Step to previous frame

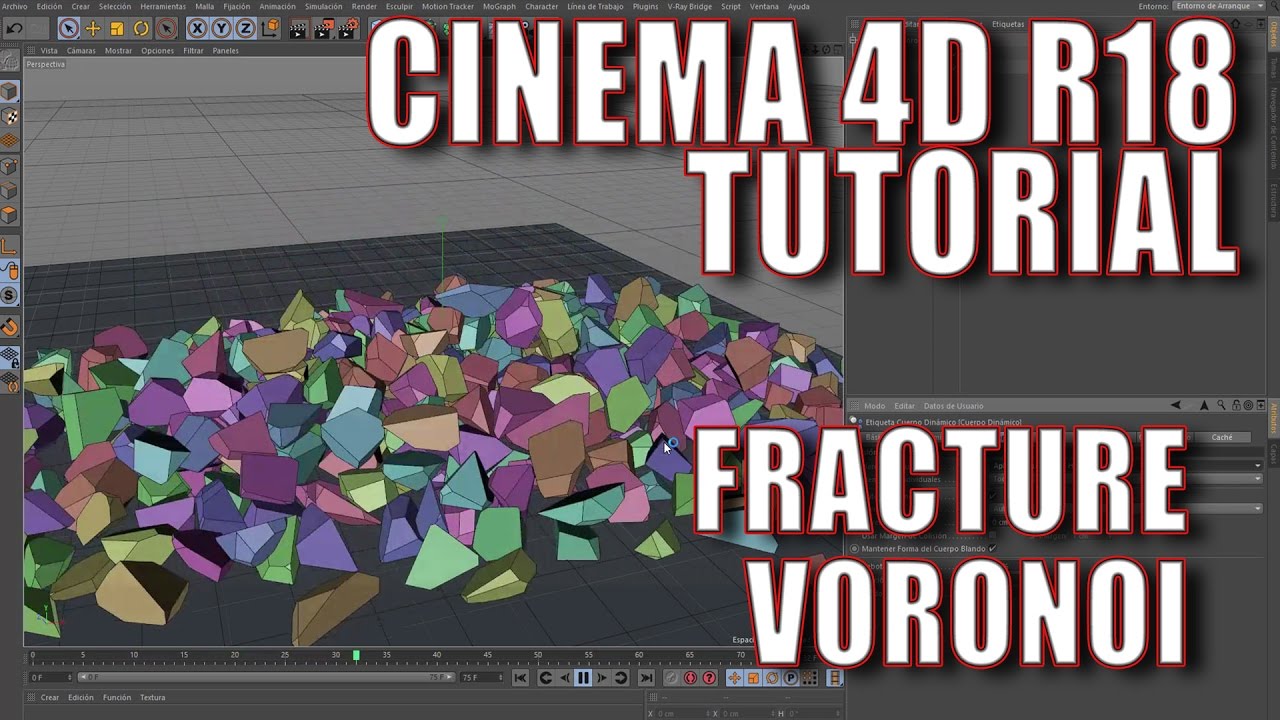click(565, 678)
